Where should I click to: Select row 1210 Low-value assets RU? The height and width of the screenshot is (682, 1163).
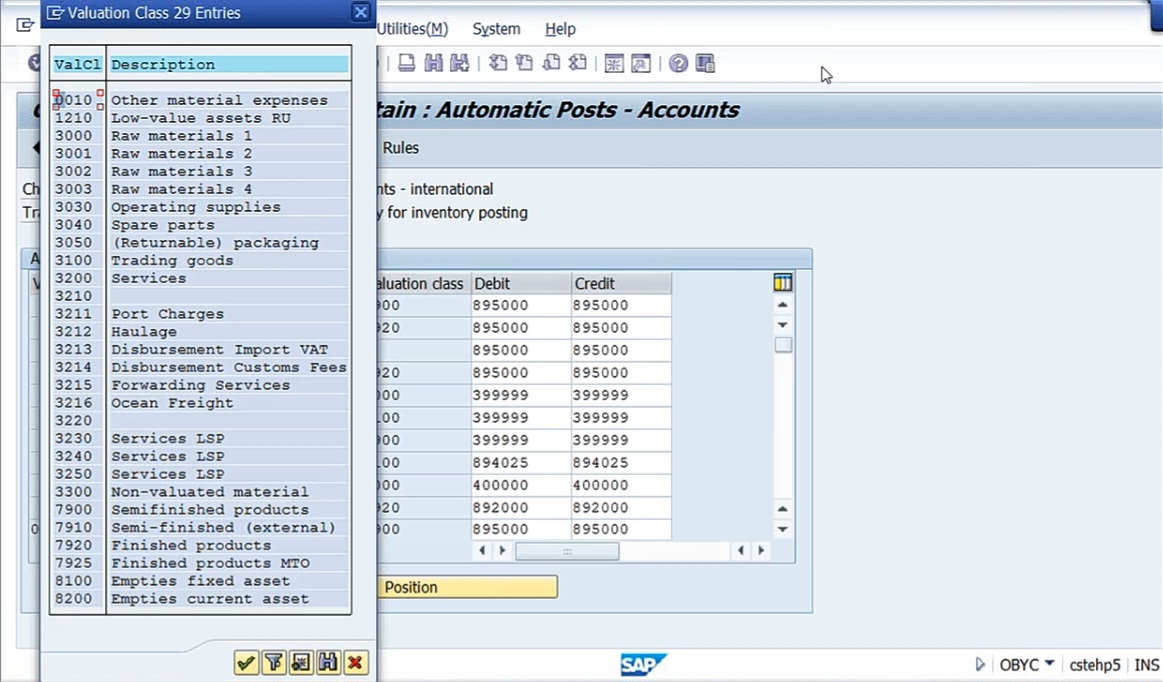click(201, 118)
